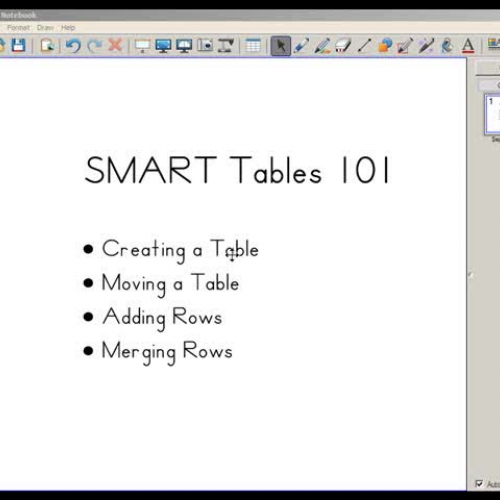
Task: Choose the Select arrow tool
Action: pyautogui.click(x=281, y=46)
